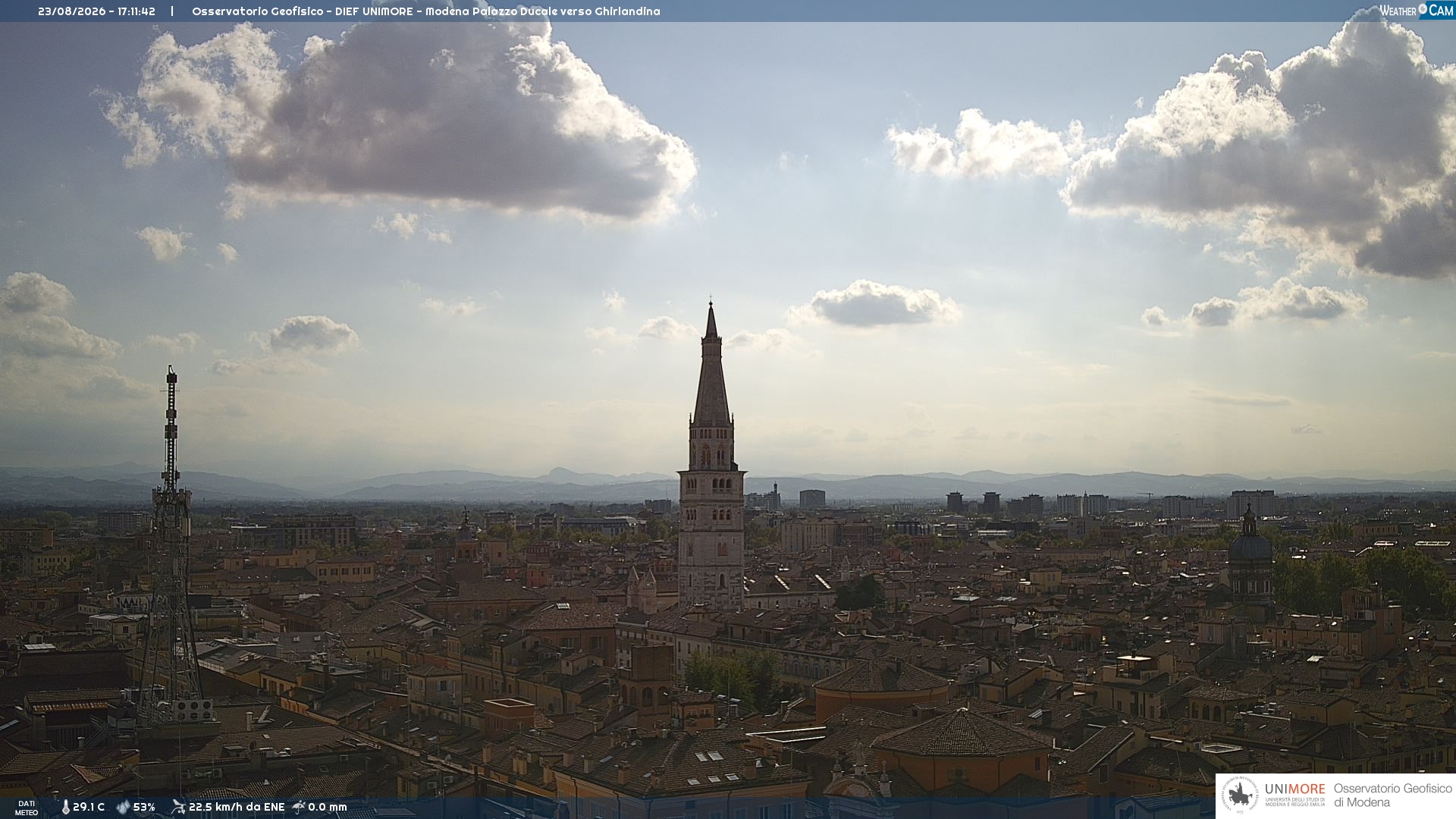1456x819 pixels.
Task: Select the DATI METEO label
Action: pyautogui.click(x=27, y=808)
